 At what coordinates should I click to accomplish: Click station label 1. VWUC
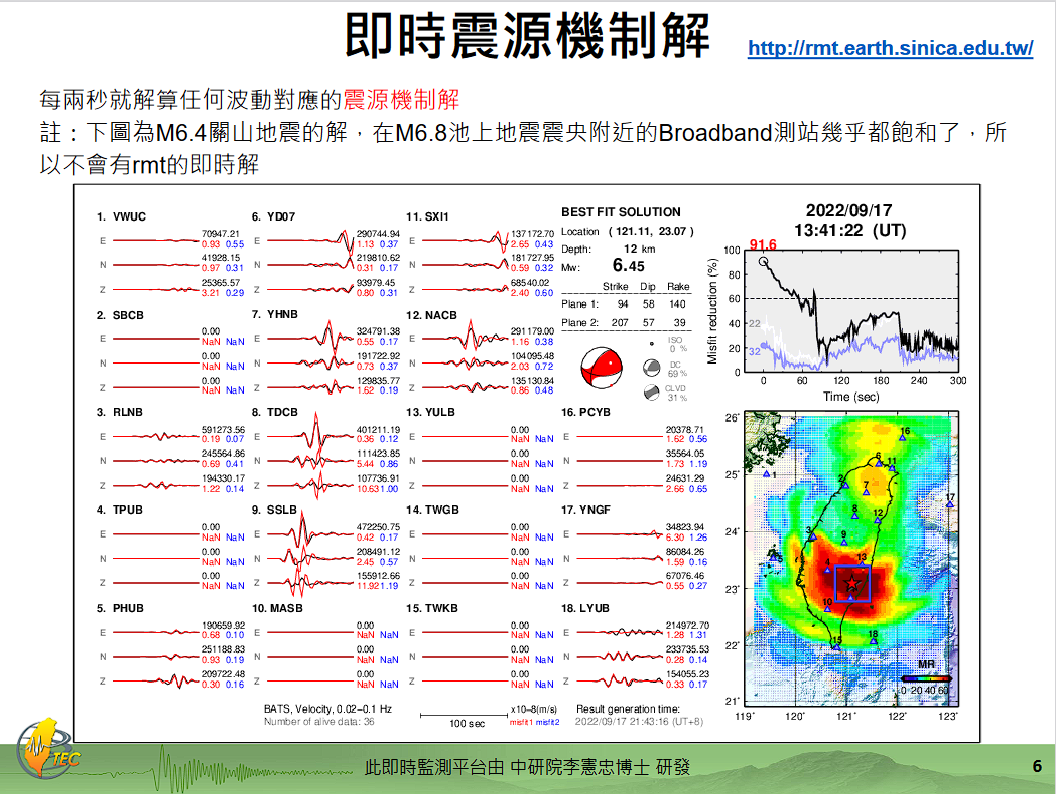(121, 217)
